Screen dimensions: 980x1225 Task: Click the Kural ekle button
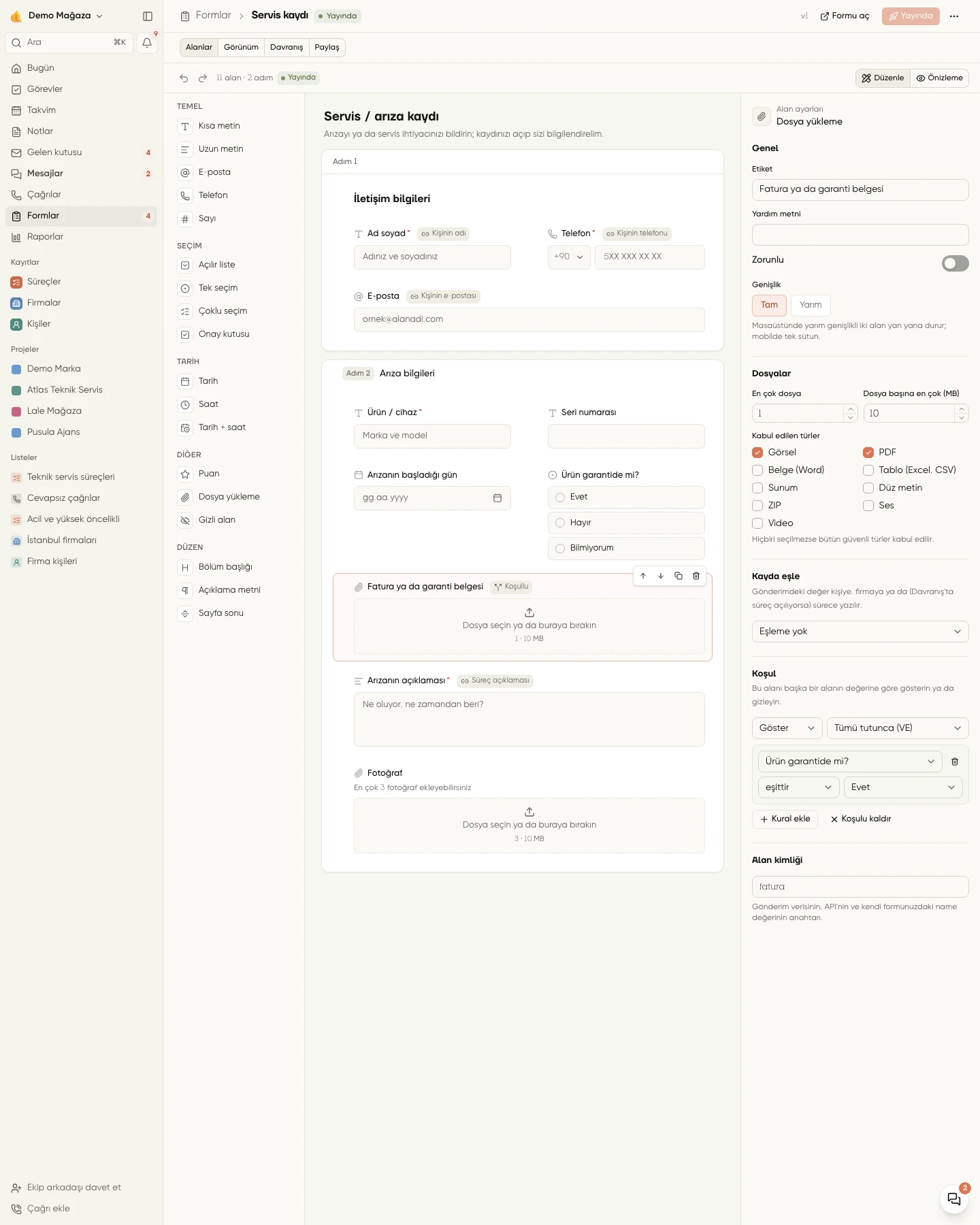tap(785, 819)
